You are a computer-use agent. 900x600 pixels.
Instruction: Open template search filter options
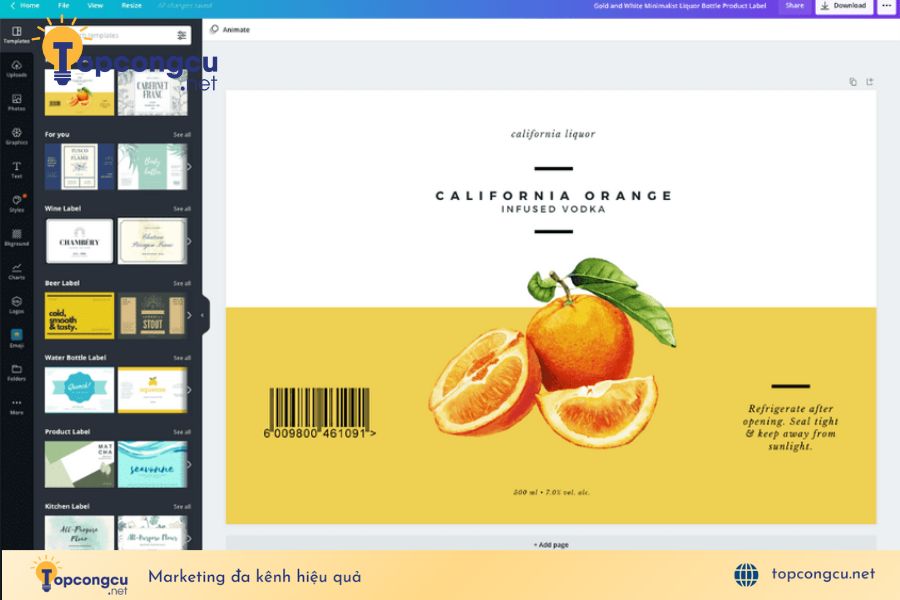tap(181, 36)
